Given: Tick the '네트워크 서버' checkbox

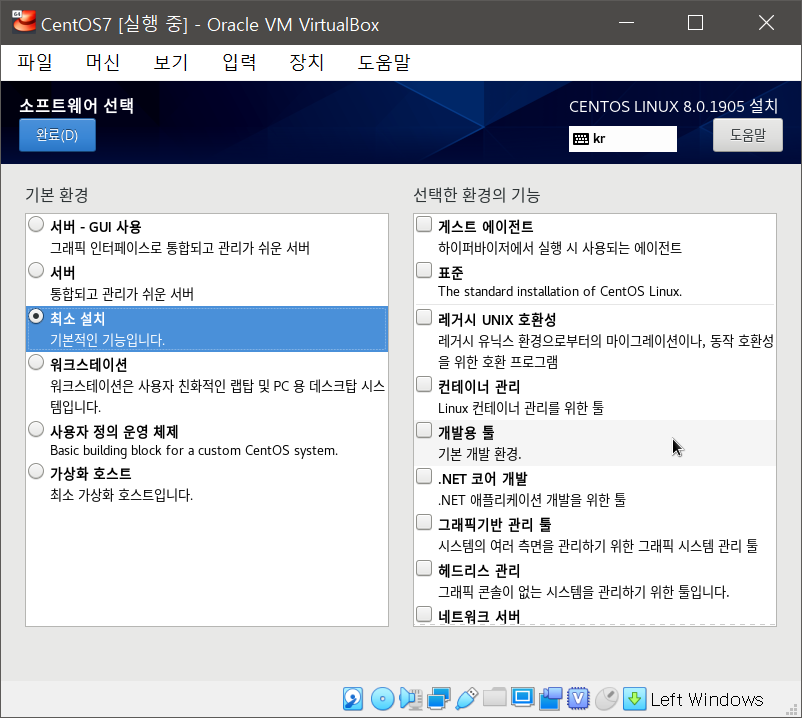Looking at the screenshot, I should (x=424, y=614).
